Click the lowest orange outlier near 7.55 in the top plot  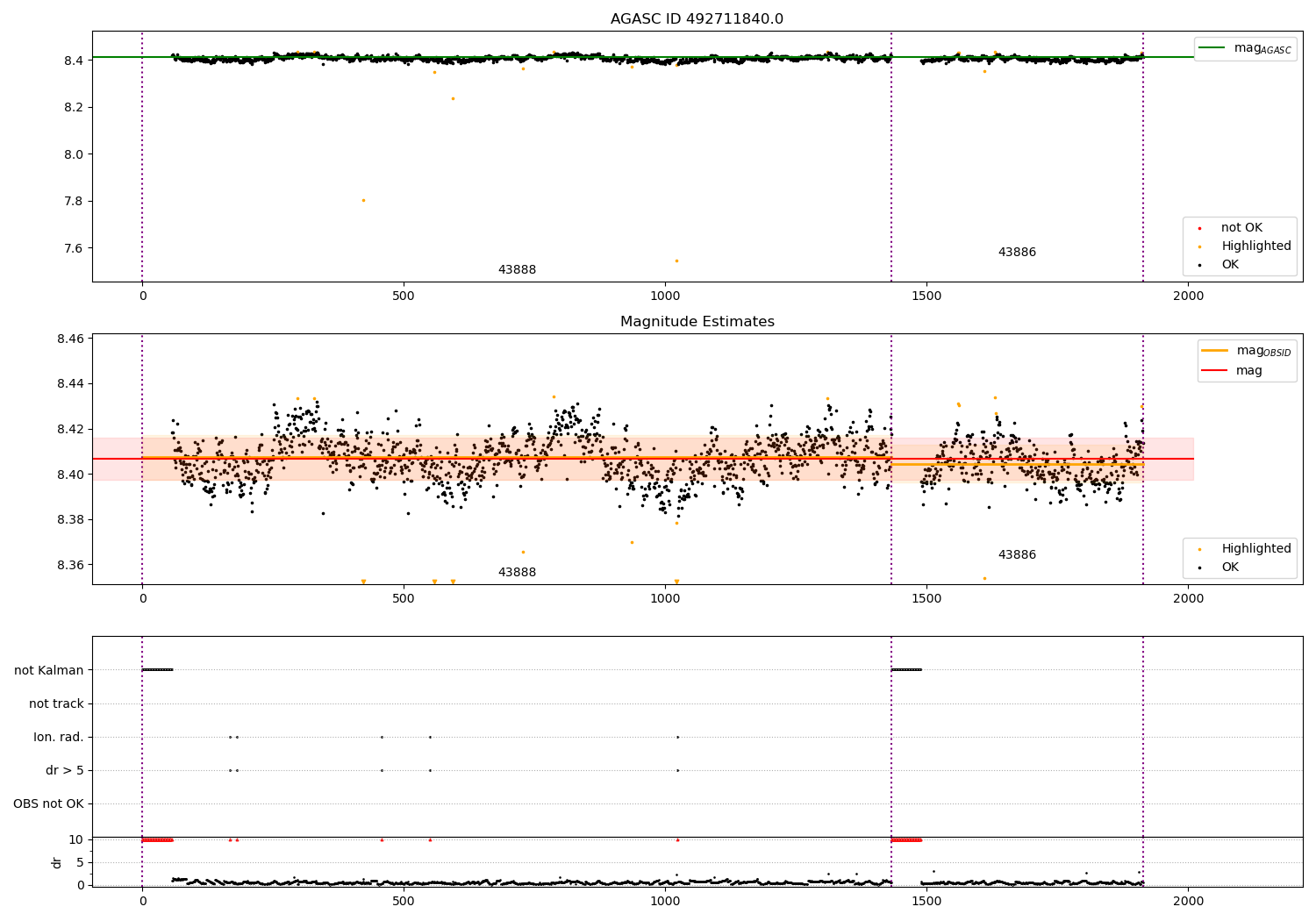[676, 261]
